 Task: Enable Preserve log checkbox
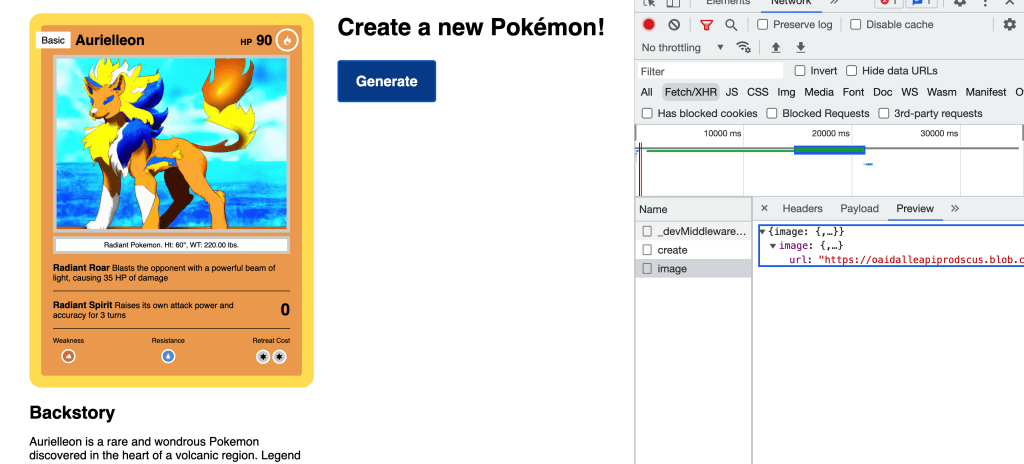[x=762, y=25]
